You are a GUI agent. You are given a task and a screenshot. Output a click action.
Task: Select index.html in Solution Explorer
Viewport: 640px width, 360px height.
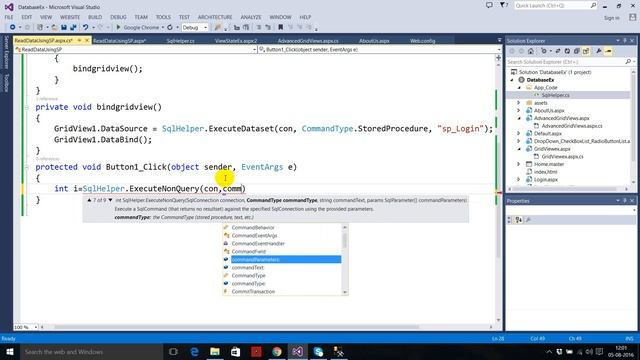point(545,172)
